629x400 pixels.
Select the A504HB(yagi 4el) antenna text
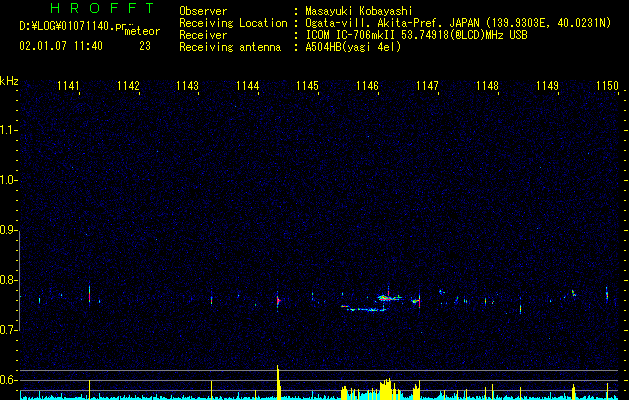(353, 47)
